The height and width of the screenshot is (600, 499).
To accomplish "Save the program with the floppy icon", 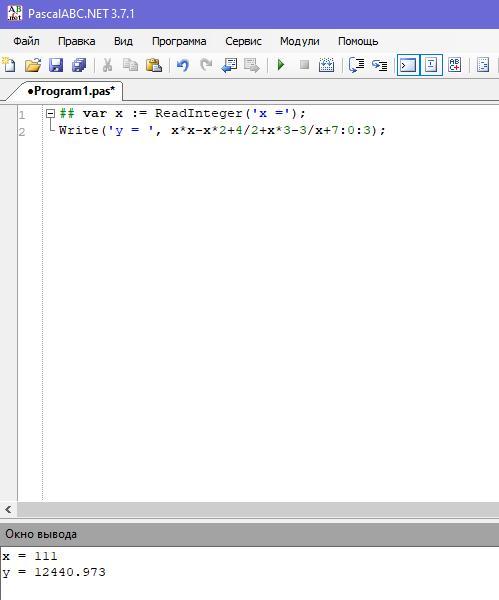I will coord(56,65).
